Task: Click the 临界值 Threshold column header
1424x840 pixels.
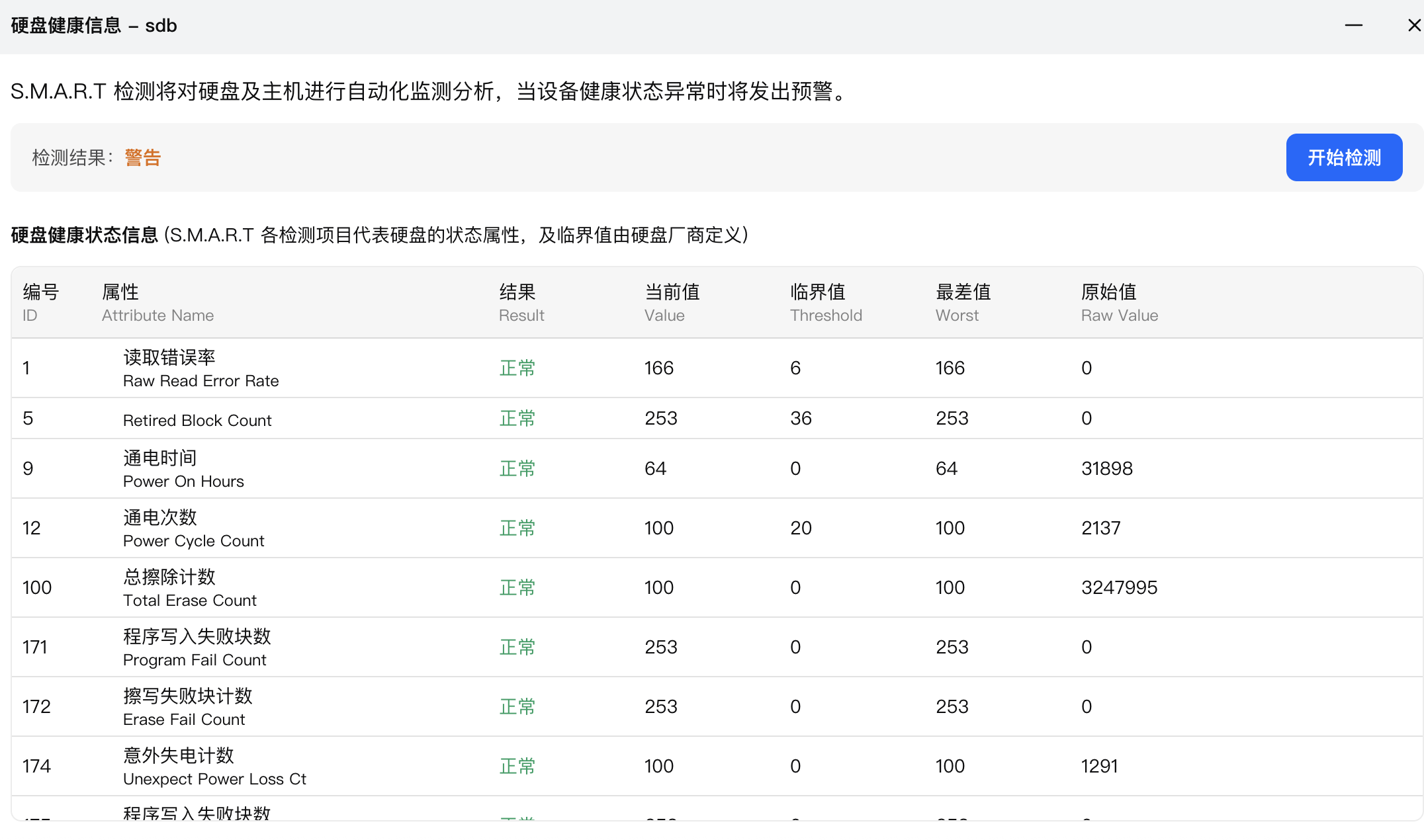Action: pos(825,303)
